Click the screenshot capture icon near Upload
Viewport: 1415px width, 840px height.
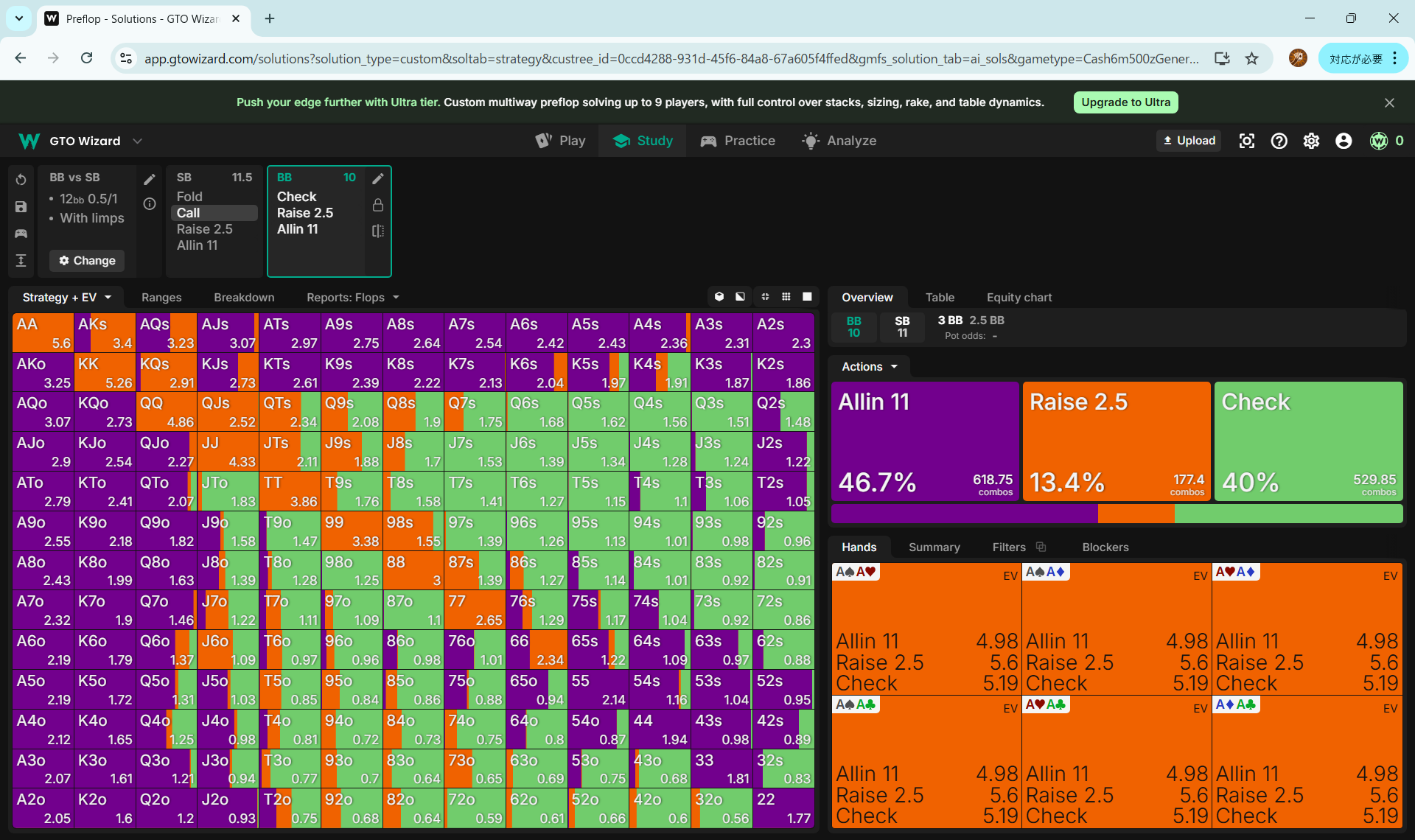[x=1246, y=141]
